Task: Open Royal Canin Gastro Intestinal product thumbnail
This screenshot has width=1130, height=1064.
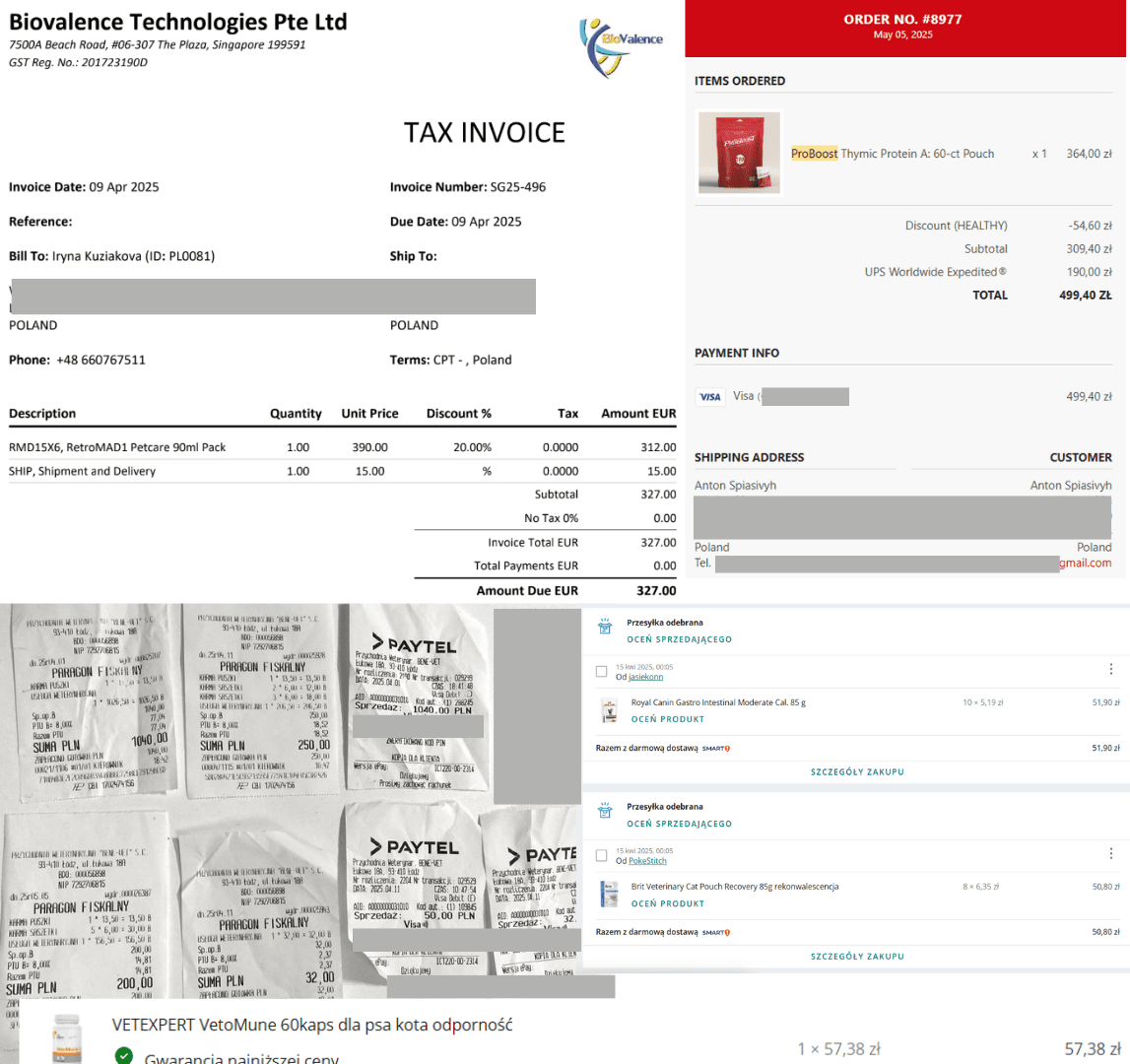Action: point(610,710)
